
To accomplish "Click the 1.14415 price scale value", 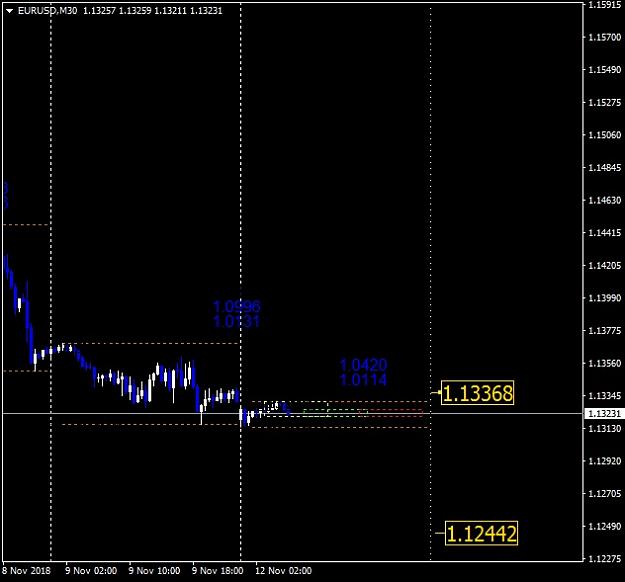I will click(605, 232).
